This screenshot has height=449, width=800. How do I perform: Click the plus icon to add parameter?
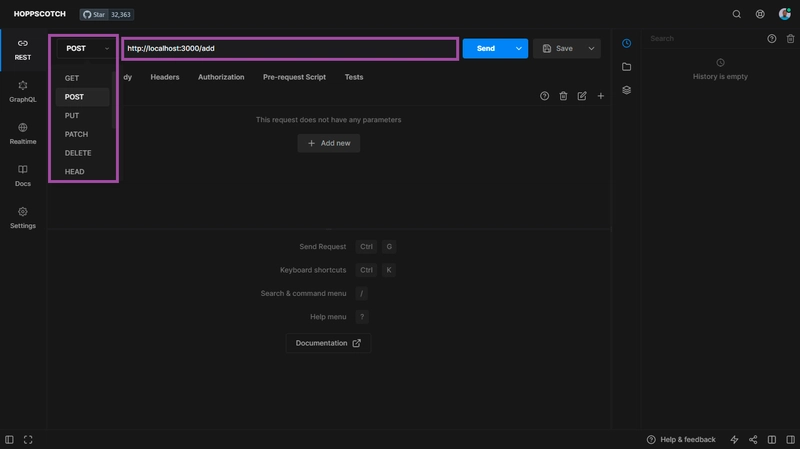click(601, 96)
